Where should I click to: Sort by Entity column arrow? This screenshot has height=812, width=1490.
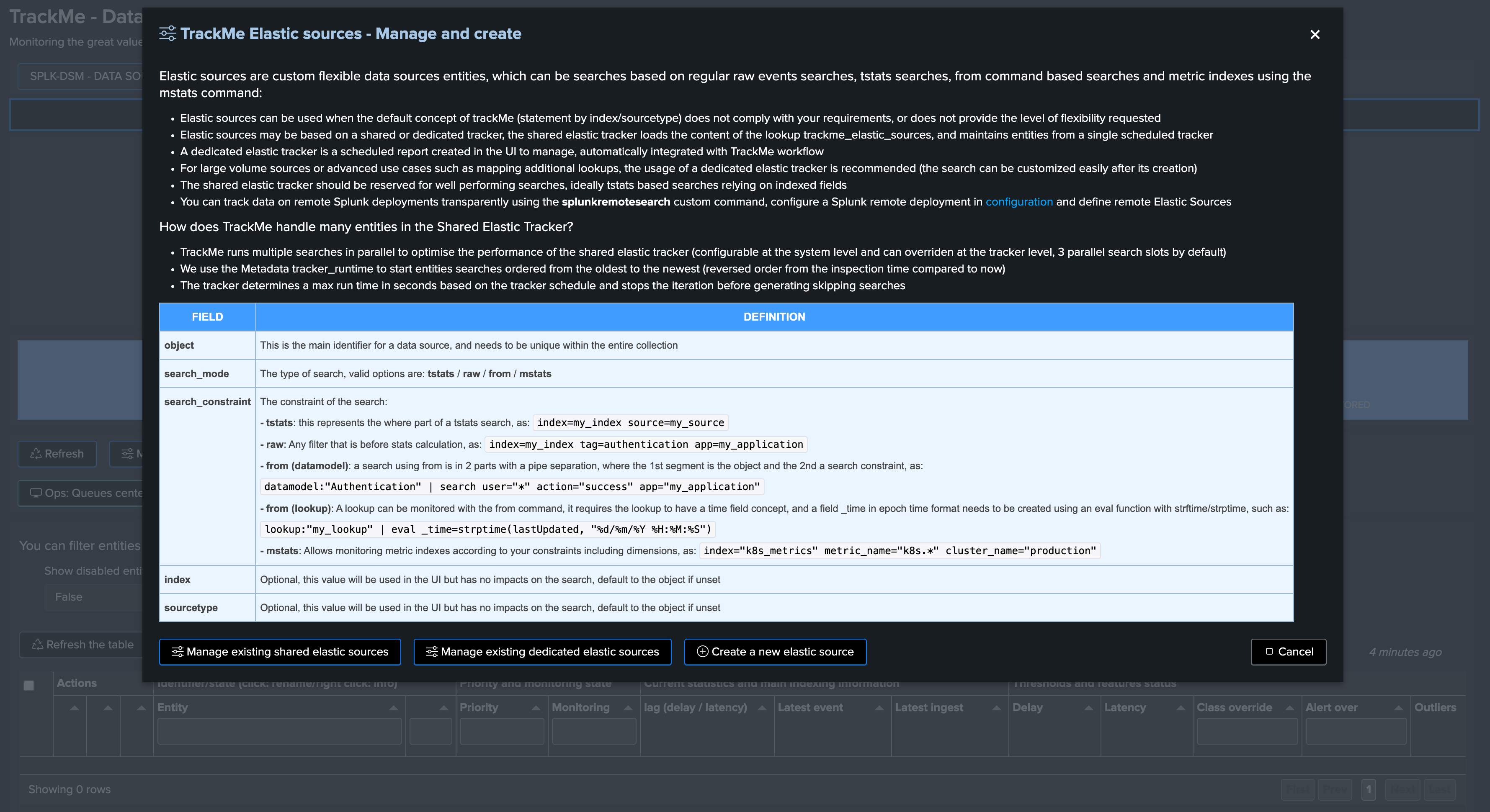click(393, 708)
